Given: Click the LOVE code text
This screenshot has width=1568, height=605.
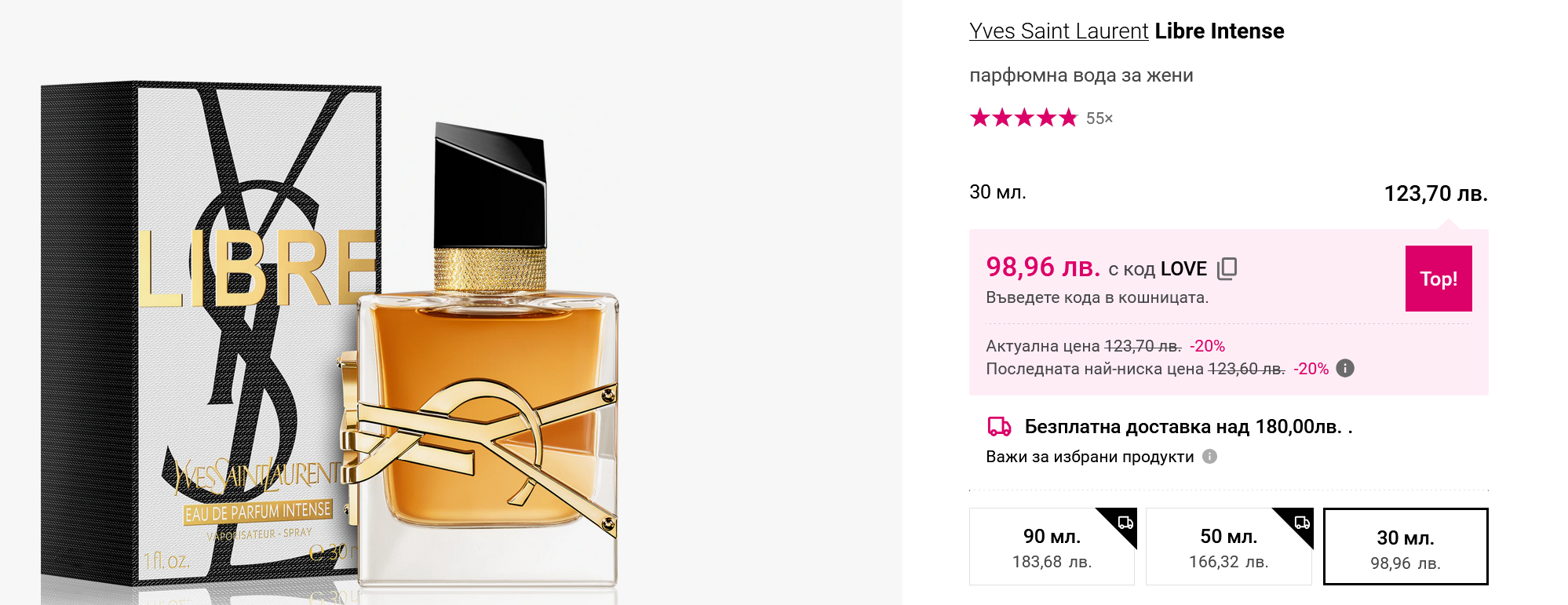Looking at the screenshot, I should coord(1183,269).
